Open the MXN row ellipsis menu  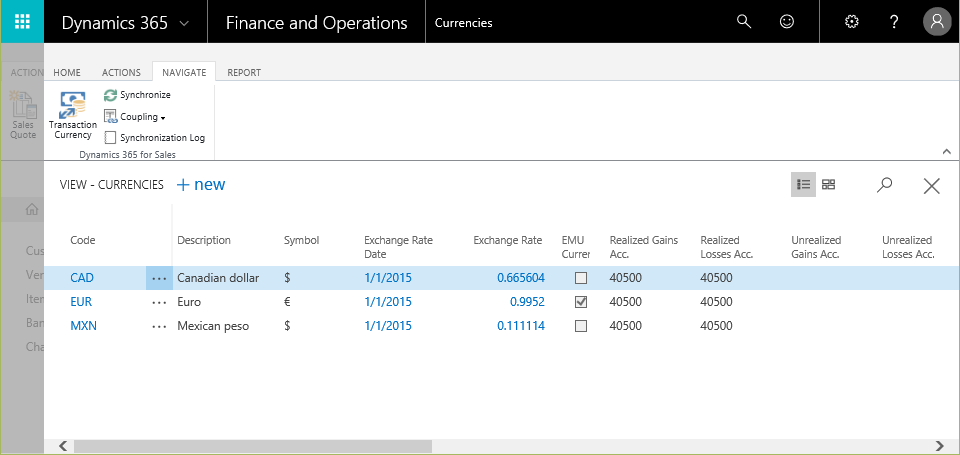tap(159, 326)
